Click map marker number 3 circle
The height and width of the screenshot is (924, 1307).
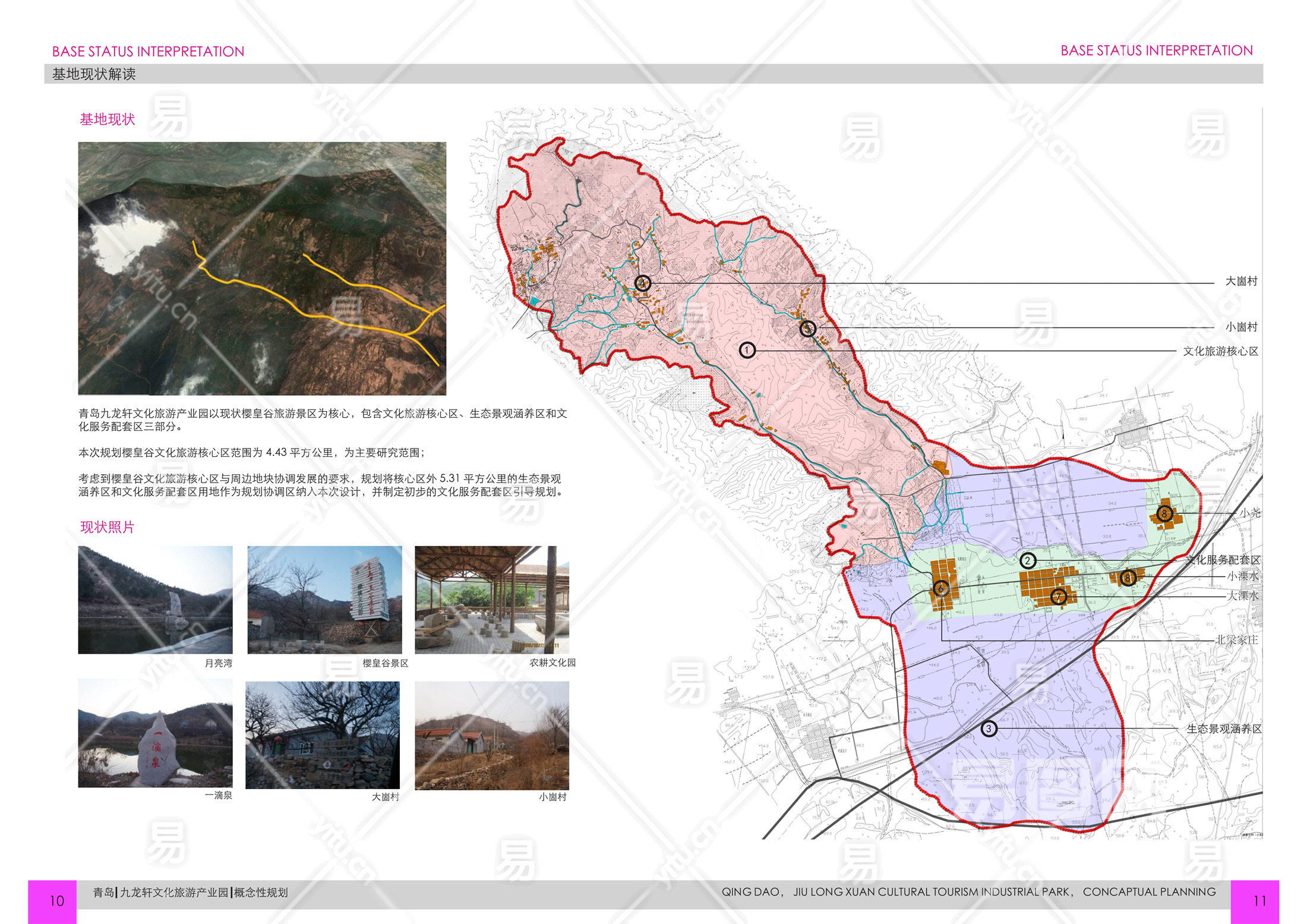tap(989, 729)
